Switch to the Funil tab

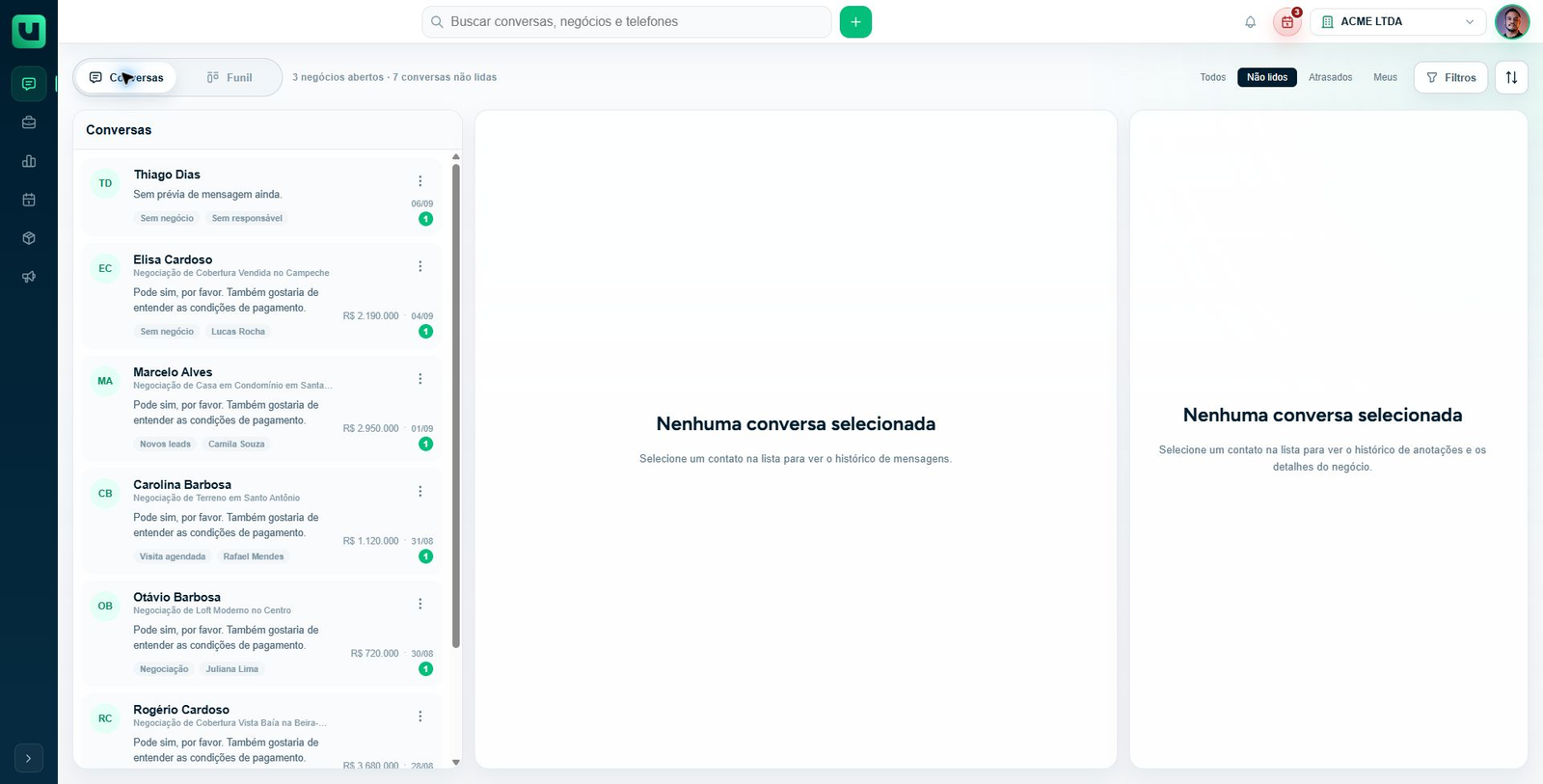(x=230, y=77)
